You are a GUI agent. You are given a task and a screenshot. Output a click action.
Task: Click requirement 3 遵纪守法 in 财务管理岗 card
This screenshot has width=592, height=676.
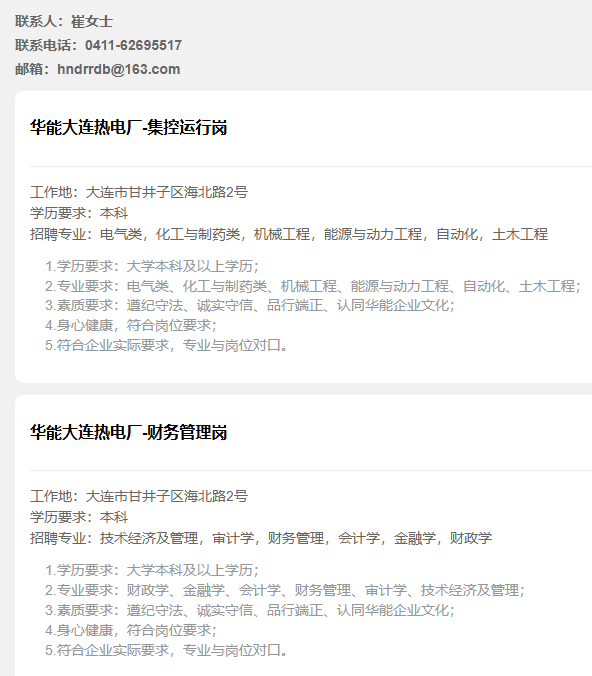coord(250,610)
